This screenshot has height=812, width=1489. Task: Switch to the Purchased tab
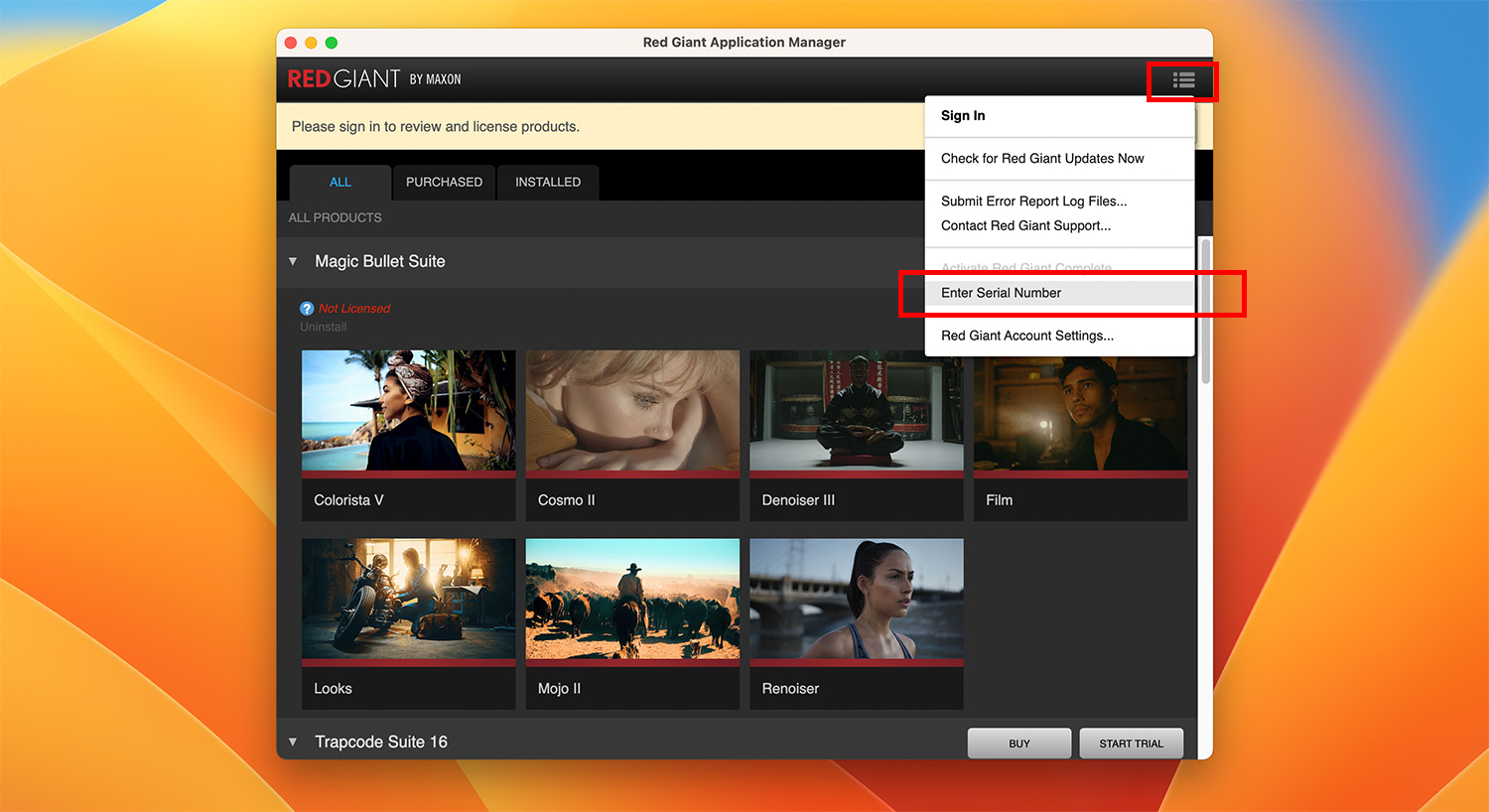pos(444,183)
